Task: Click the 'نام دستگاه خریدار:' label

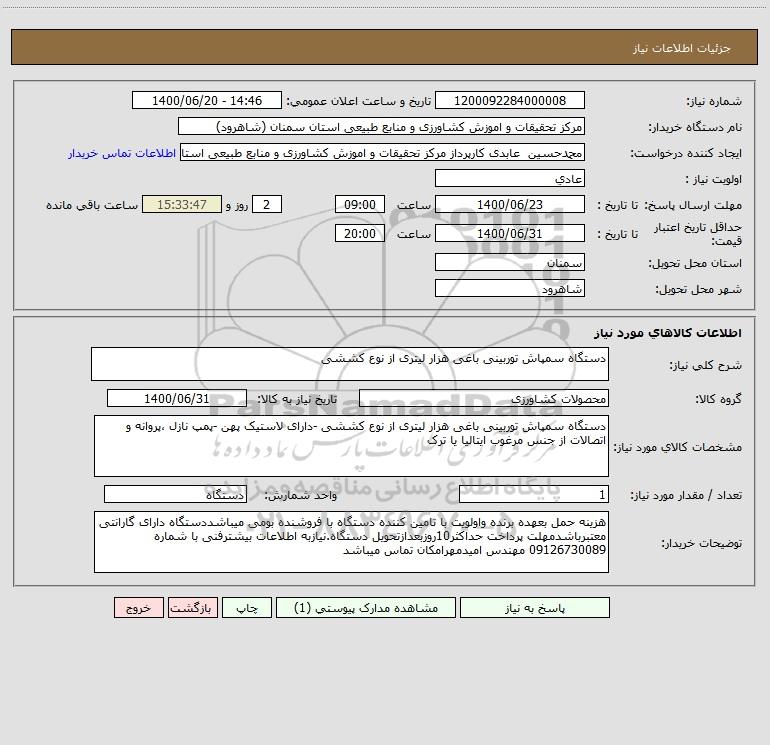Action: coord(695,127)
